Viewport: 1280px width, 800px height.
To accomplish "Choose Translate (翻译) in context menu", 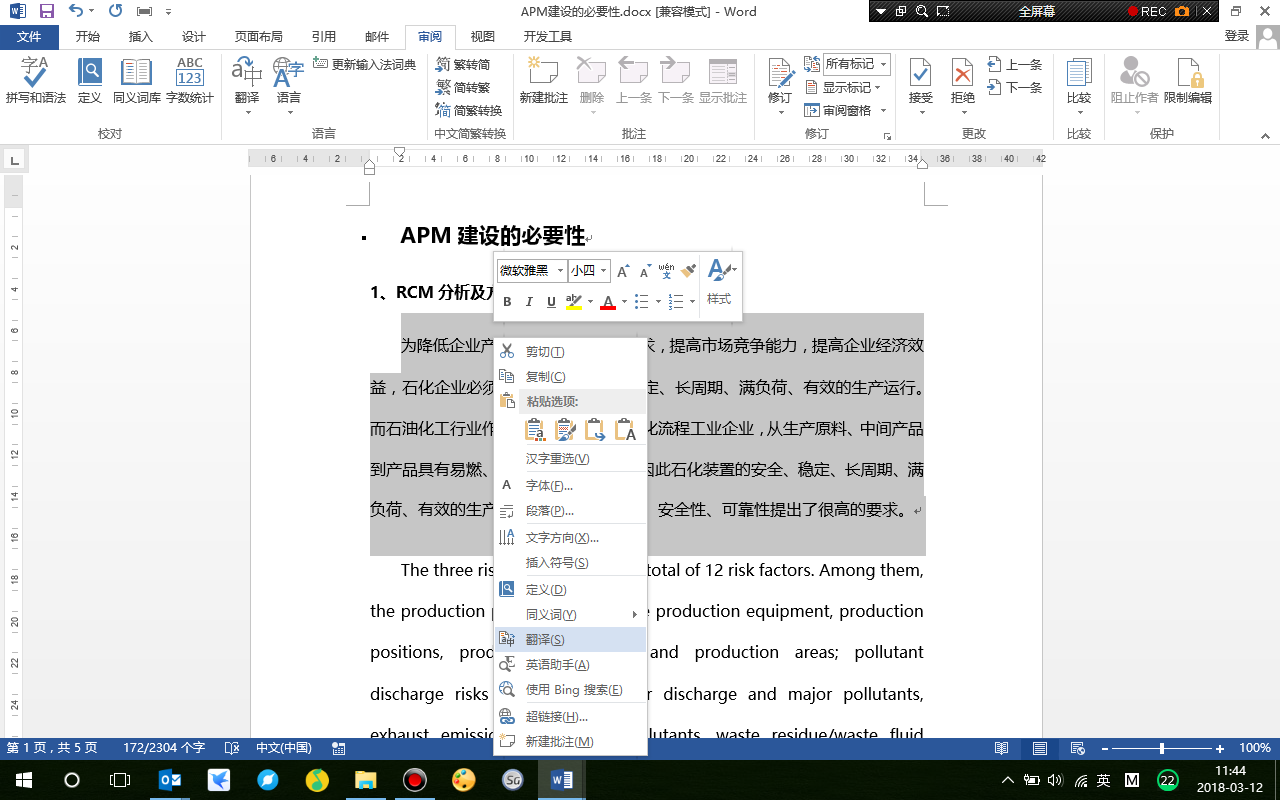I will pos(571,639).
